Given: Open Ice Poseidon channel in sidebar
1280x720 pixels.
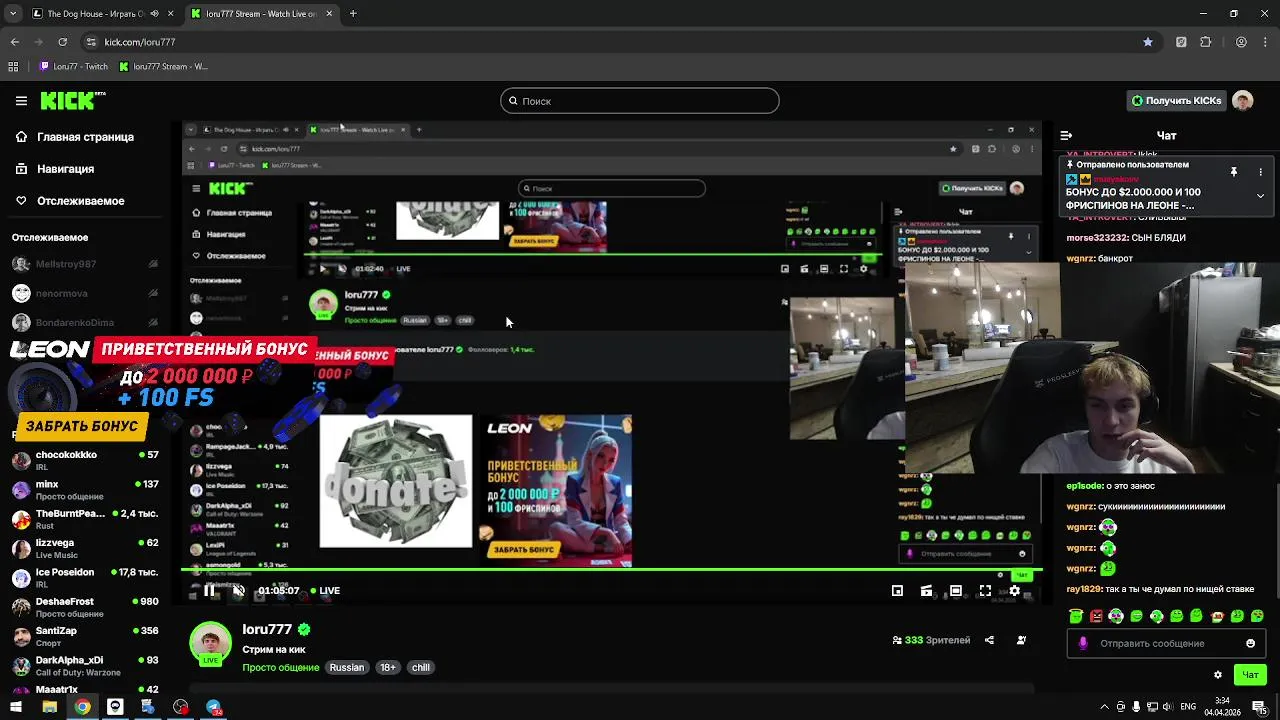Looking at the screenshot, I should click(85, 578).
